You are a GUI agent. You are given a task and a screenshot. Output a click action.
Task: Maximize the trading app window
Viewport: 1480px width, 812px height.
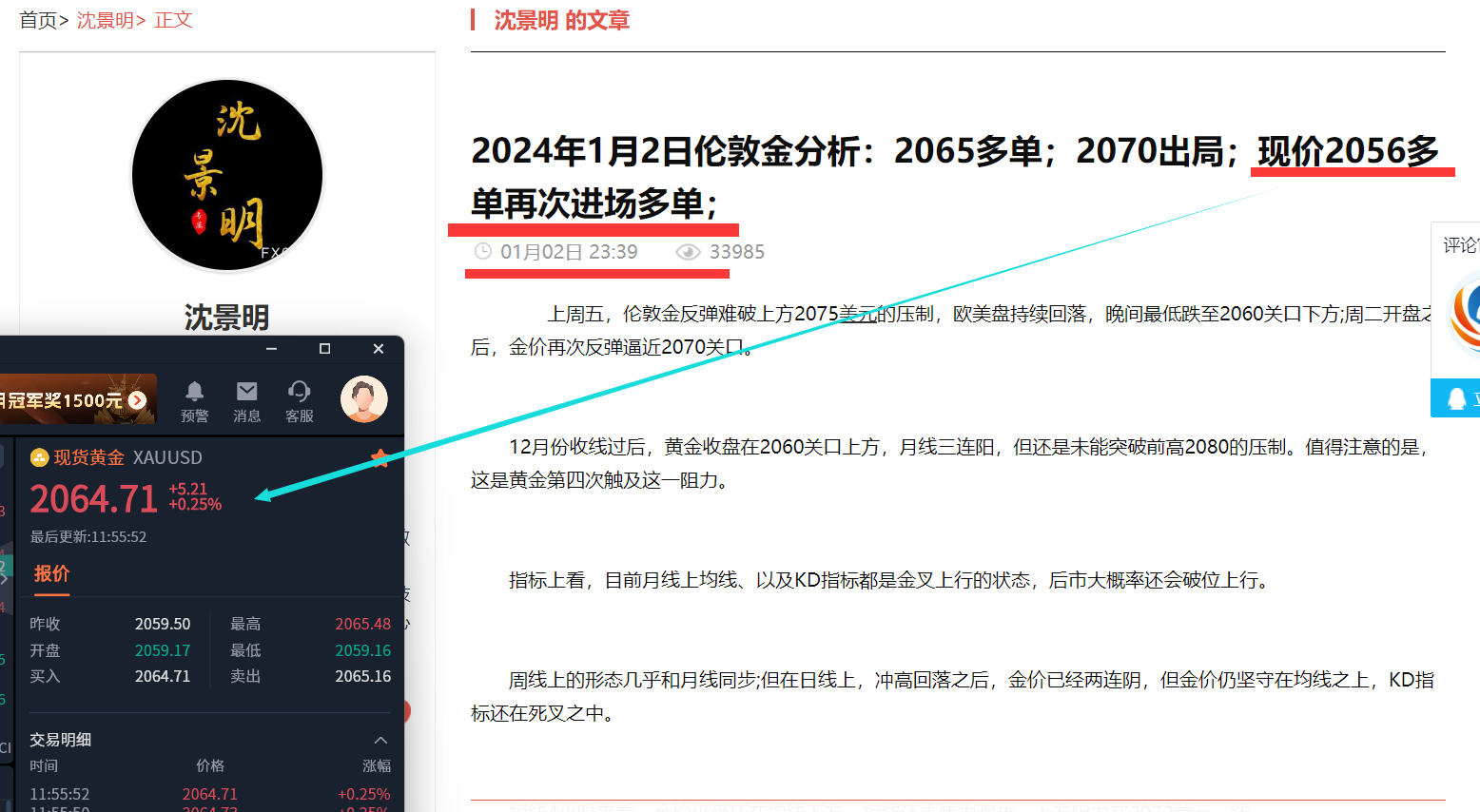[324, 349]
